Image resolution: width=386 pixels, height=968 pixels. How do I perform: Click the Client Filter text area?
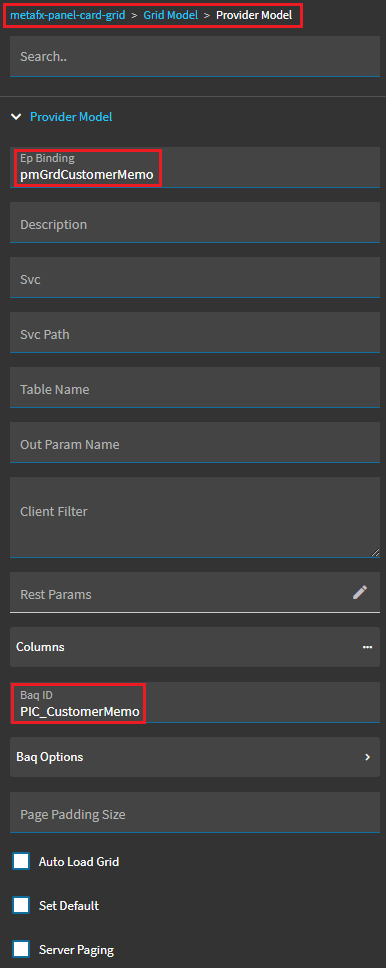click(195, 517)
